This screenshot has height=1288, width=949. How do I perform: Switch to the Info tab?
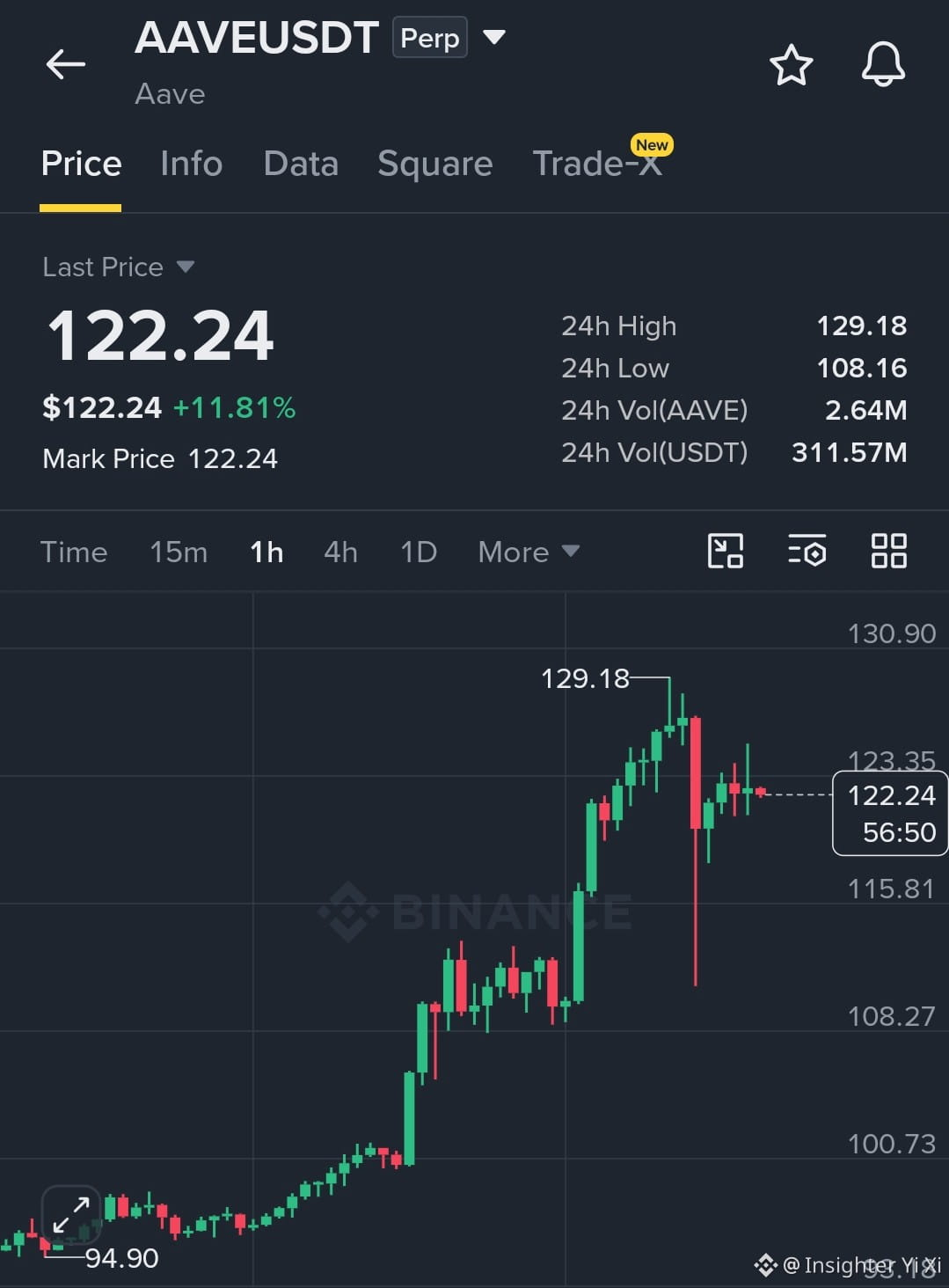192,164
